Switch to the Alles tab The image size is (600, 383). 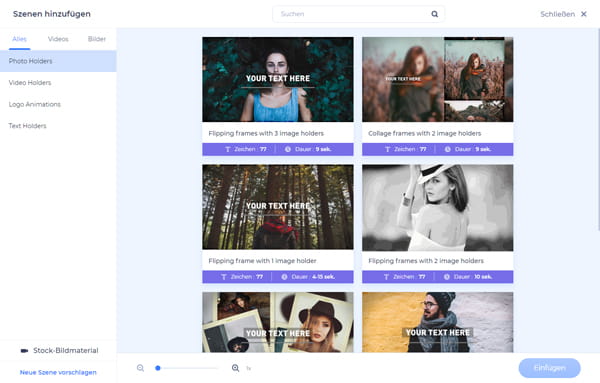pyautogui.click(x=20, y=39)
